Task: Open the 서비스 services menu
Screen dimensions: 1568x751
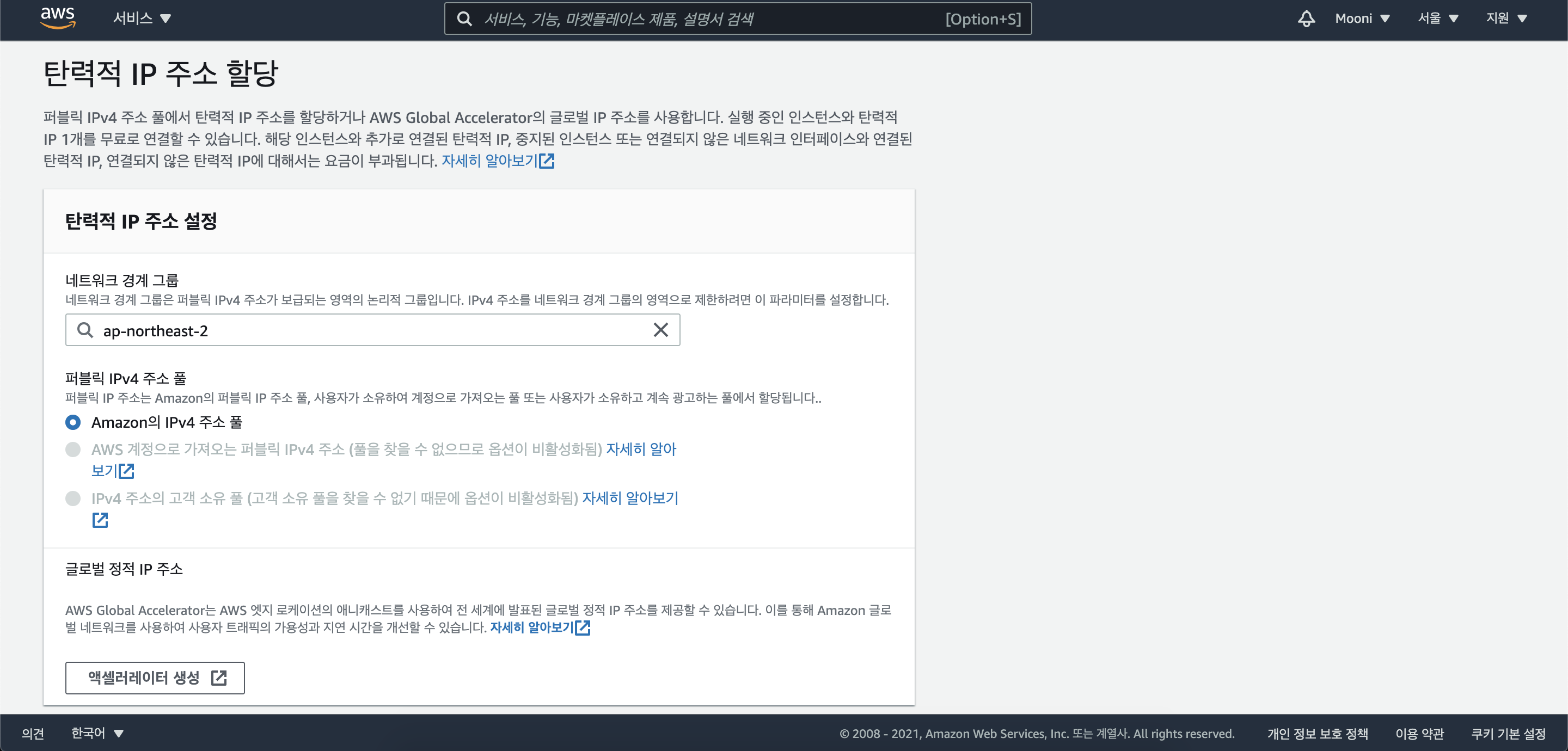Action: (x=142, y=19)
